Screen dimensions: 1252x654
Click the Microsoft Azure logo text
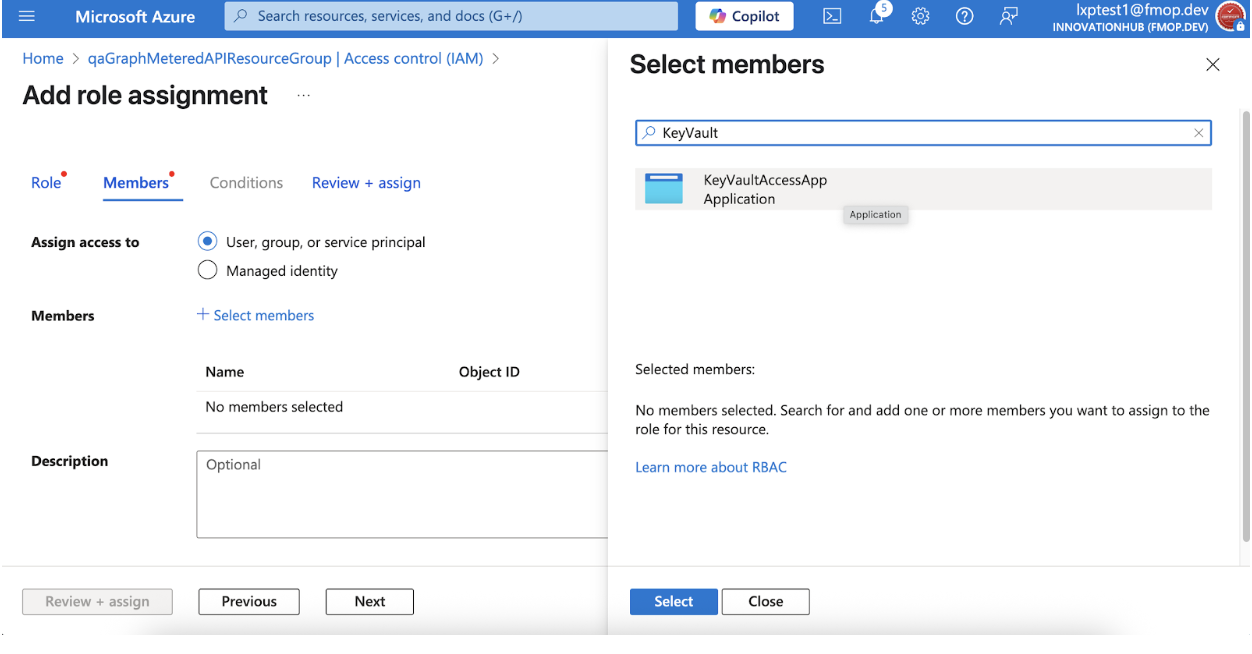point(135,17)
